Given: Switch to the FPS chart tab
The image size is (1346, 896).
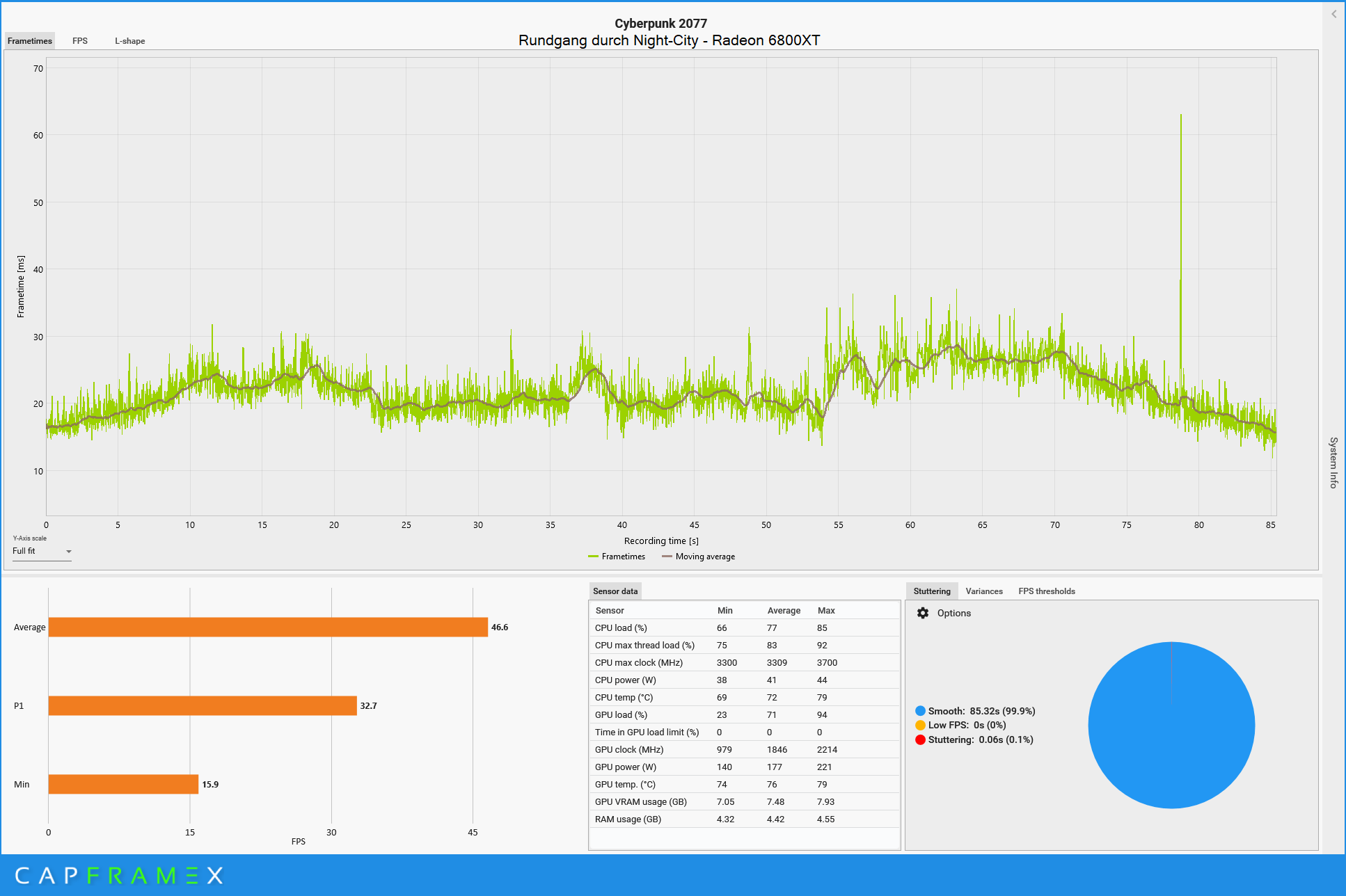Looking at the screenshot, I should [x=80, y=41].
